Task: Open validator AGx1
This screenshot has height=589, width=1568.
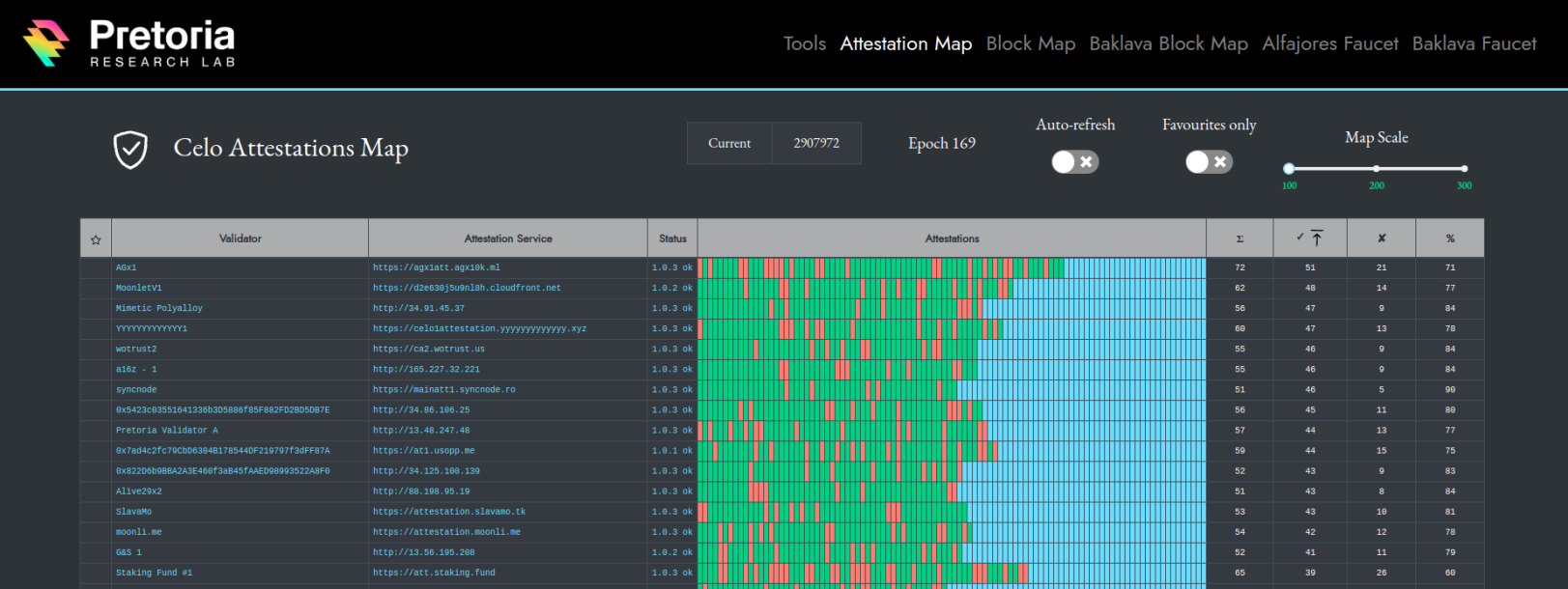Action: coord(127,267)
